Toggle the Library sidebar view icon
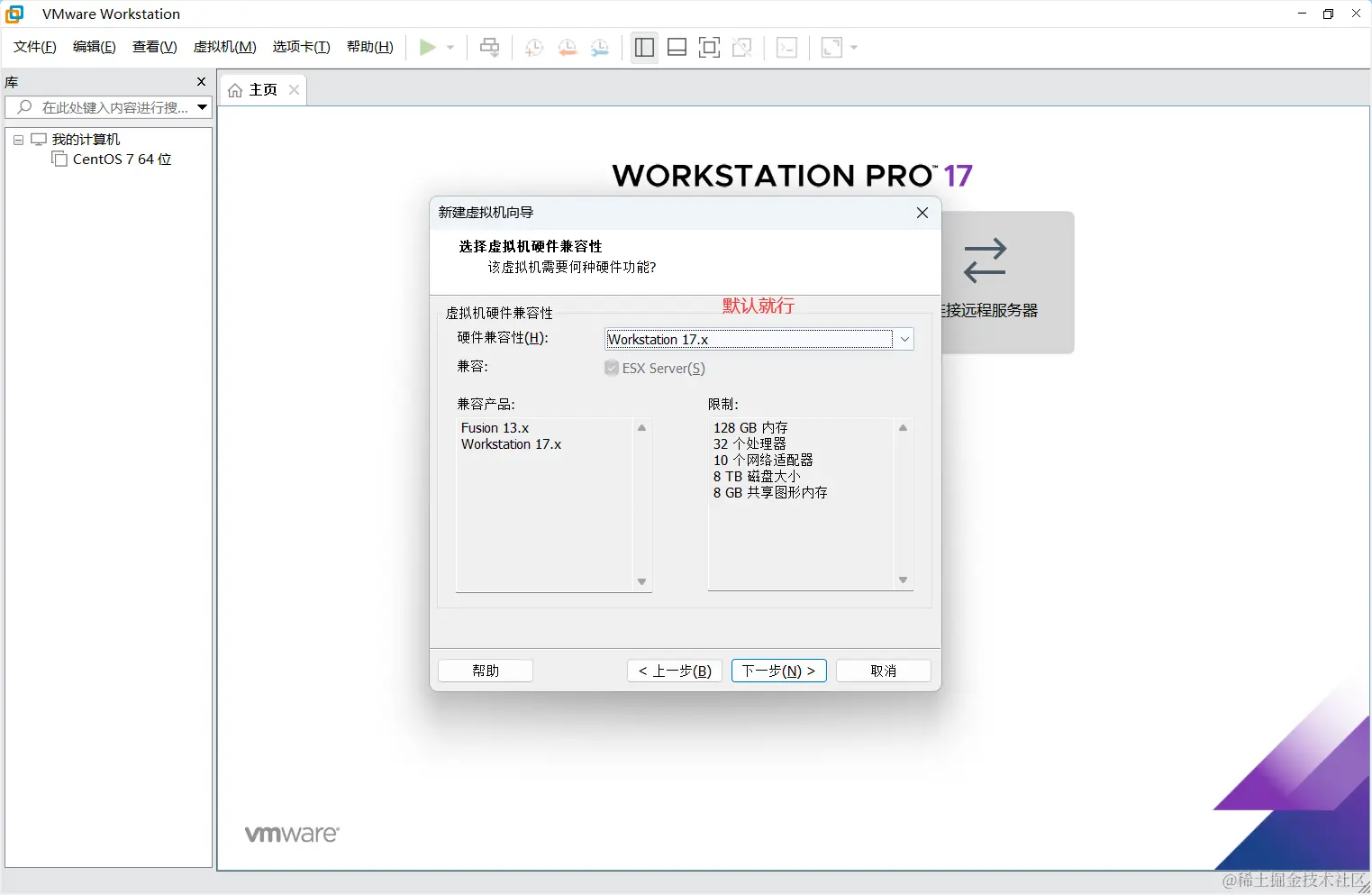 click(x=644, y=48)
